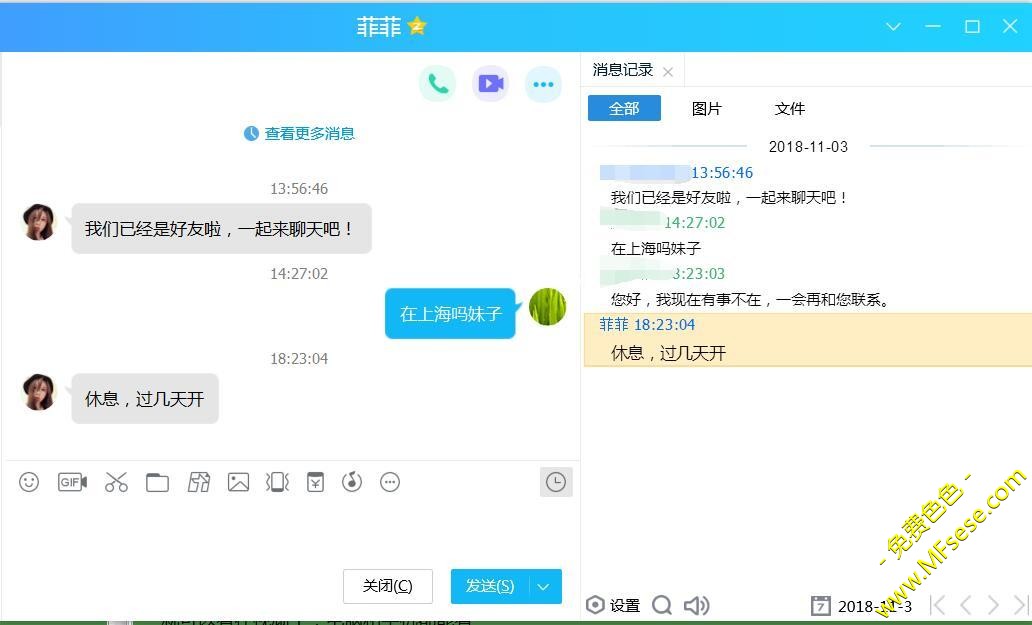Open the document icon beside the folder icon
The height and width of the screenshot is (625, 1032).
coord(199,482)
